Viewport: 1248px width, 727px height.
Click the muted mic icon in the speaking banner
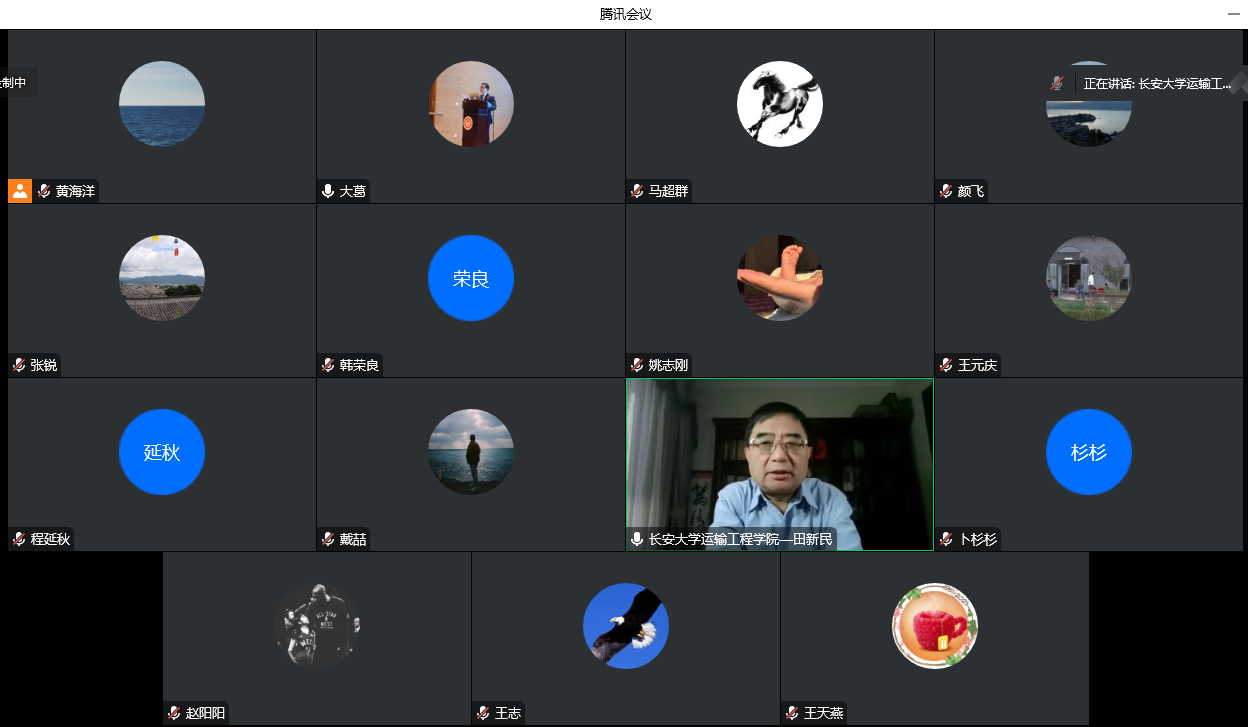tap(1057, 83)
